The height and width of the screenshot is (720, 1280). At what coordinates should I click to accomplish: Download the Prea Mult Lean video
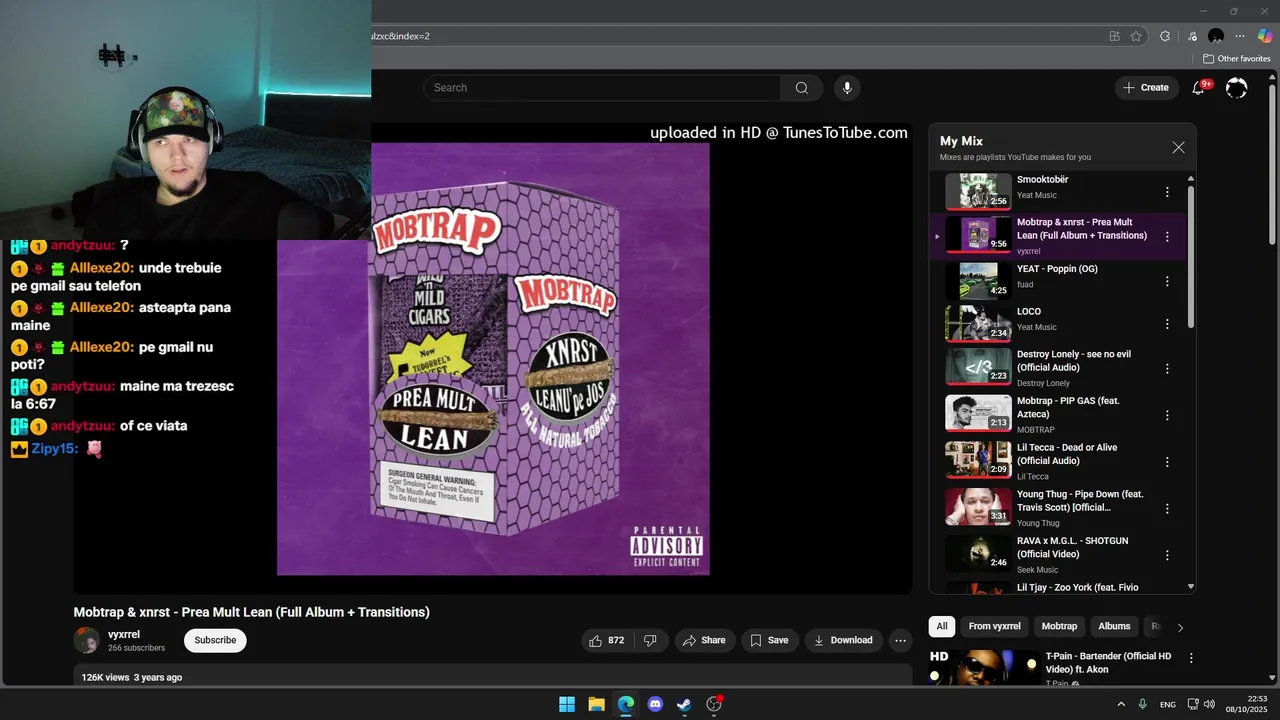pyautogui.click(x=843, y=640)
